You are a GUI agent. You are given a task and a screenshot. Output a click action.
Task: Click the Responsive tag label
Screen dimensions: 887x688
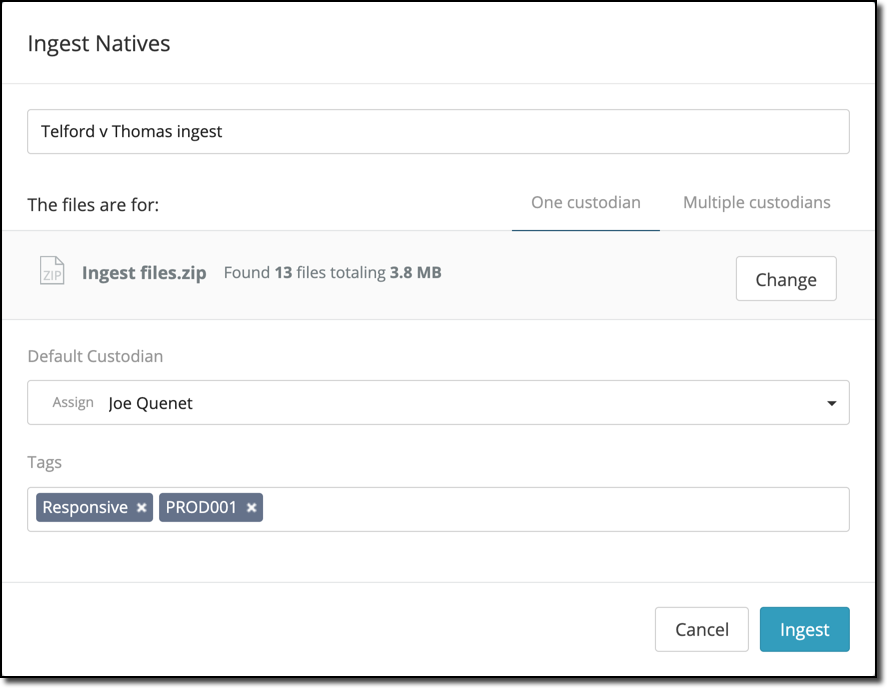point(85,508)
